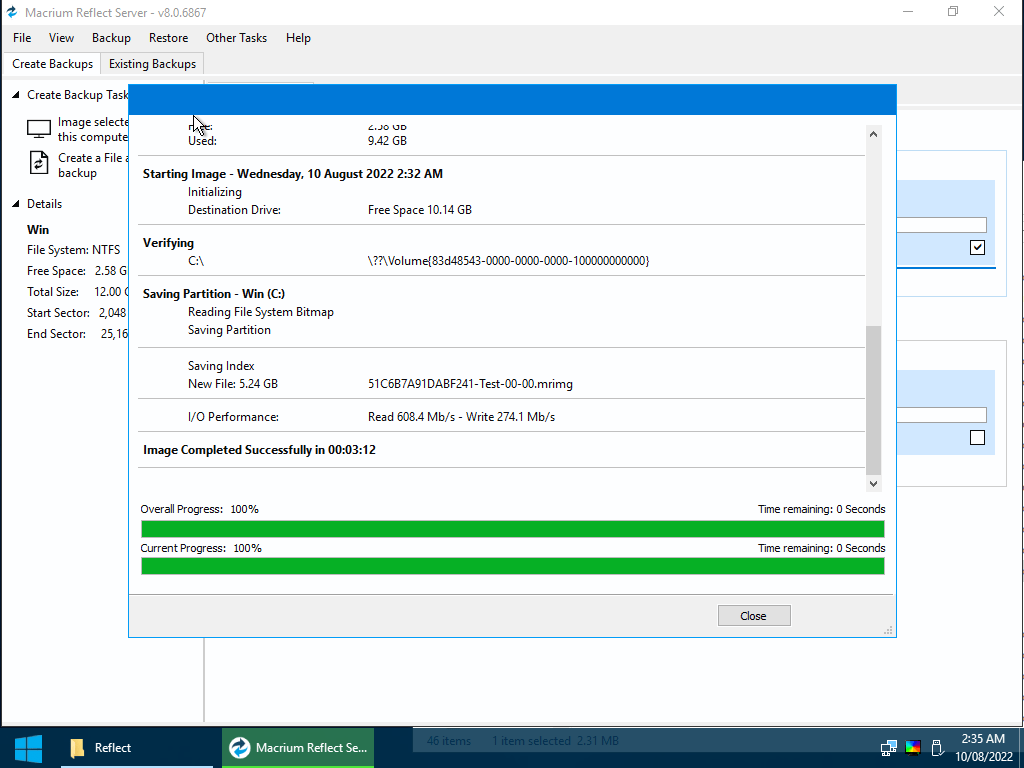Click the lower input field behind the dialog
This screenshot has height=768, width=1024.
pyautogui.click(x=941, y=415)
